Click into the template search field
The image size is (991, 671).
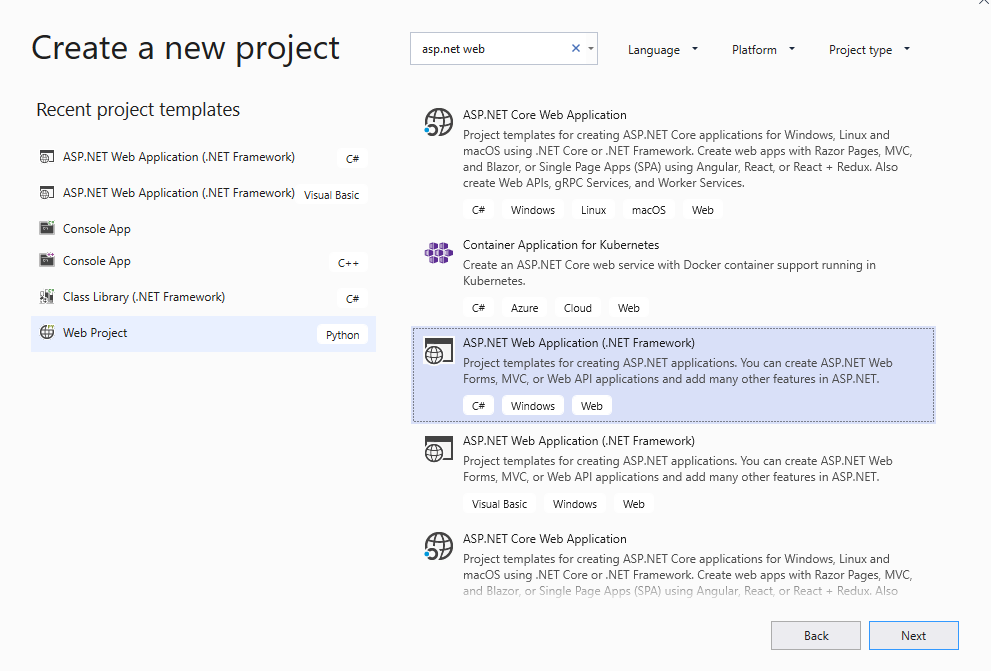(x=490, y=48)
